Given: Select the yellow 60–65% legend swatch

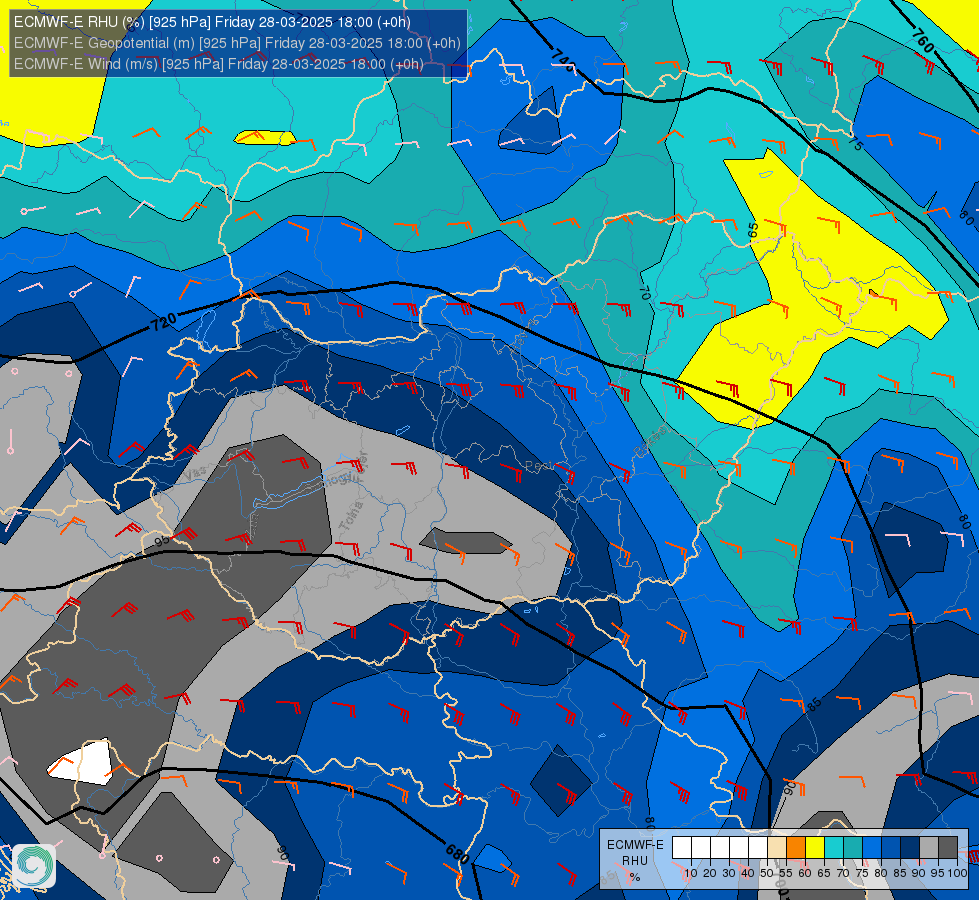Looking at the screenshot, I should [x=815, y=848].
